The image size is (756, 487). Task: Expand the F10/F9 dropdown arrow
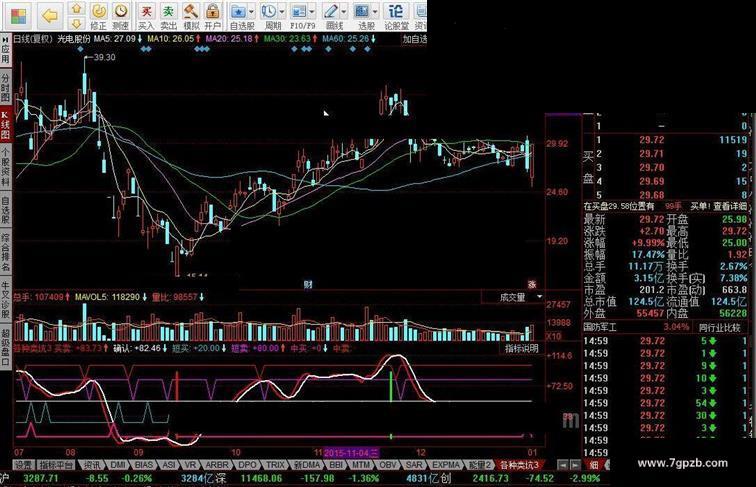tap(312, 12)
